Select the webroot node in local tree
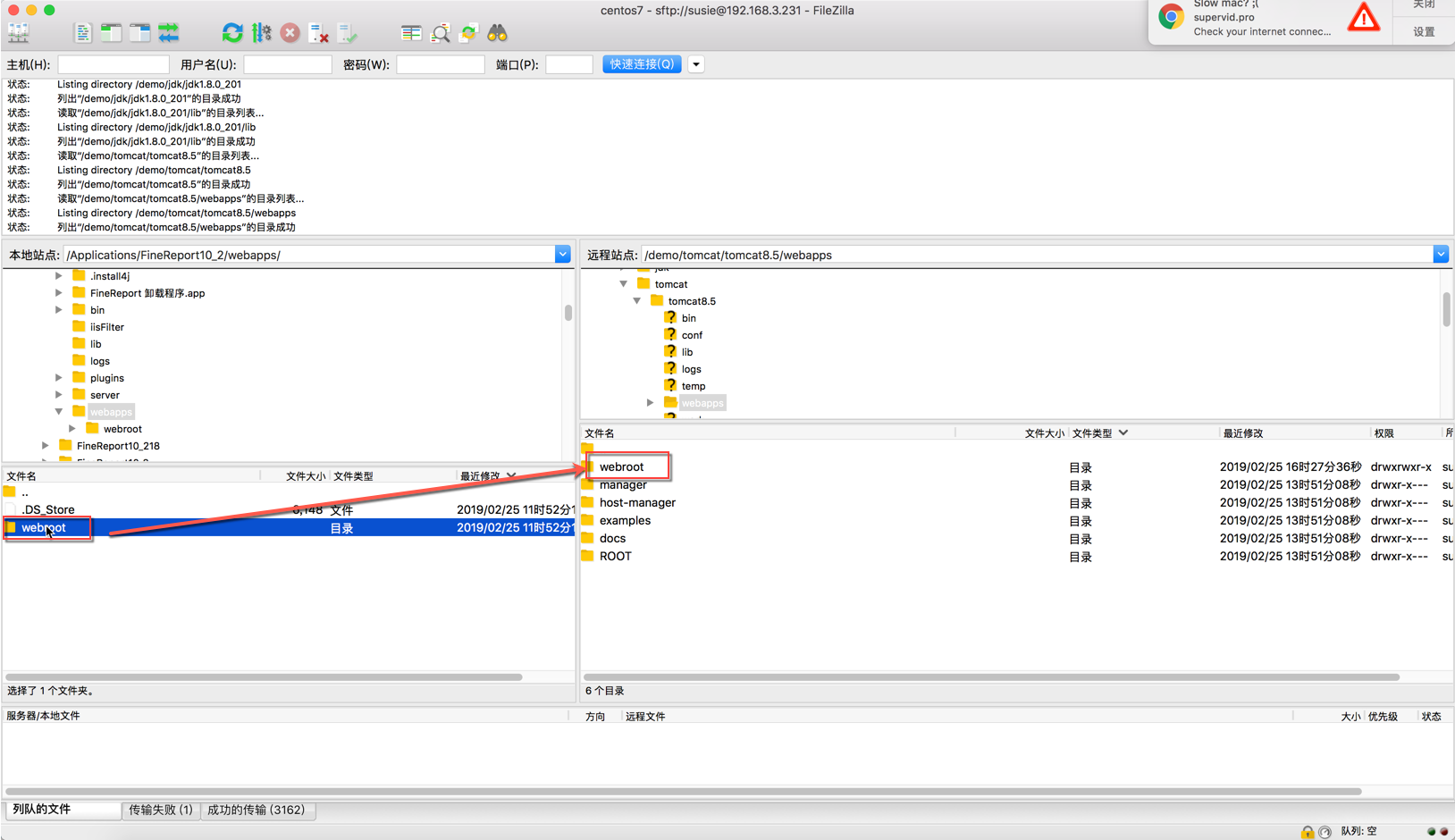This screenshot has height=840, width=1455. click(122, 429)
